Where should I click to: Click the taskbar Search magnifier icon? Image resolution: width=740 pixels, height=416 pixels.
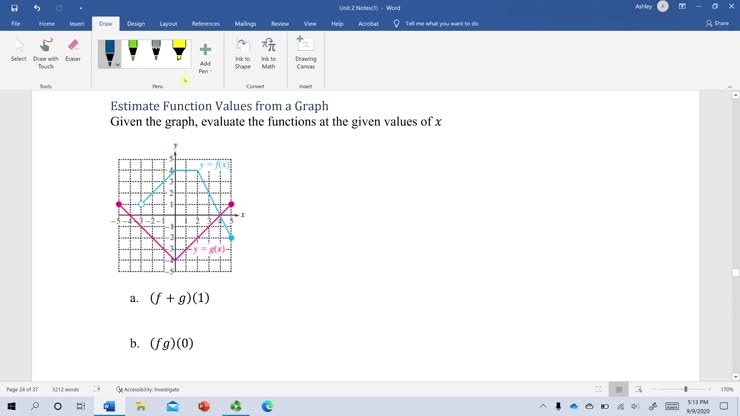pos(35,406)
